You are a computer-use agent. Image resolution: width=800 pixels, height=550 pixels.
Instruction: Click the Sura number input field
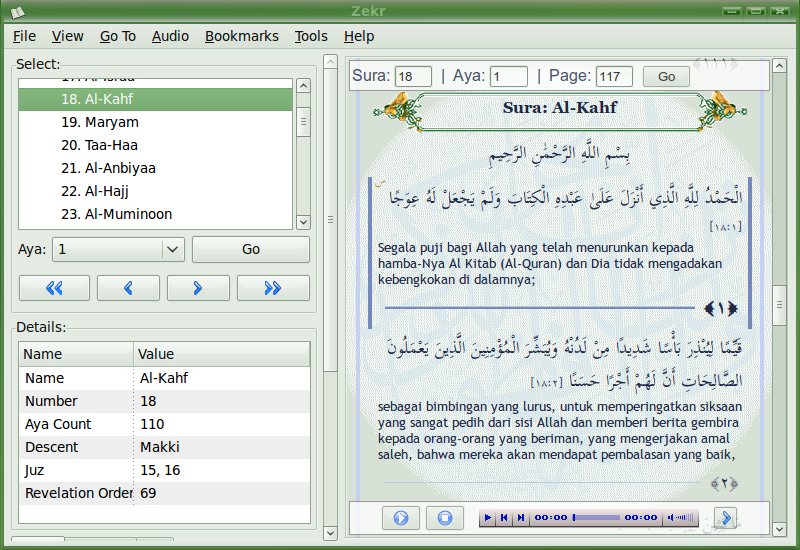413,76
